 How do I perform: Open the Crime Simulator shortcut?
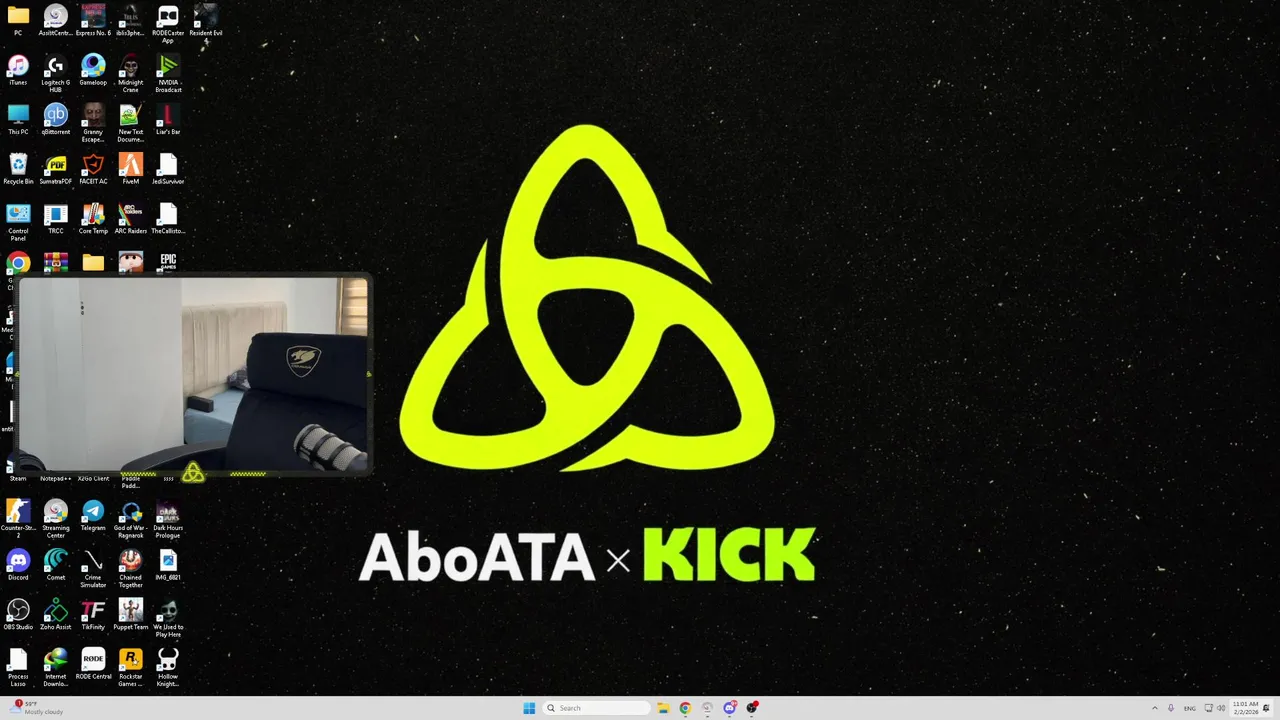93,569
